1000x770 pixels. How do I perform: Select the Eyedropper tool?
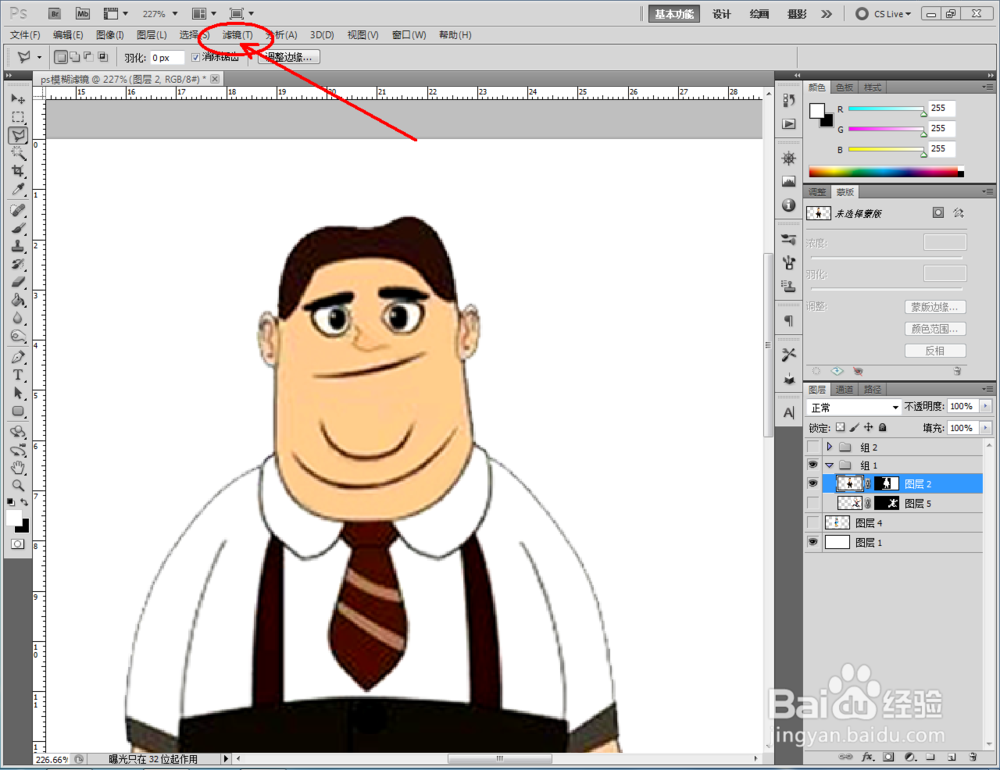pyautogui.click(x=18, y=189)
